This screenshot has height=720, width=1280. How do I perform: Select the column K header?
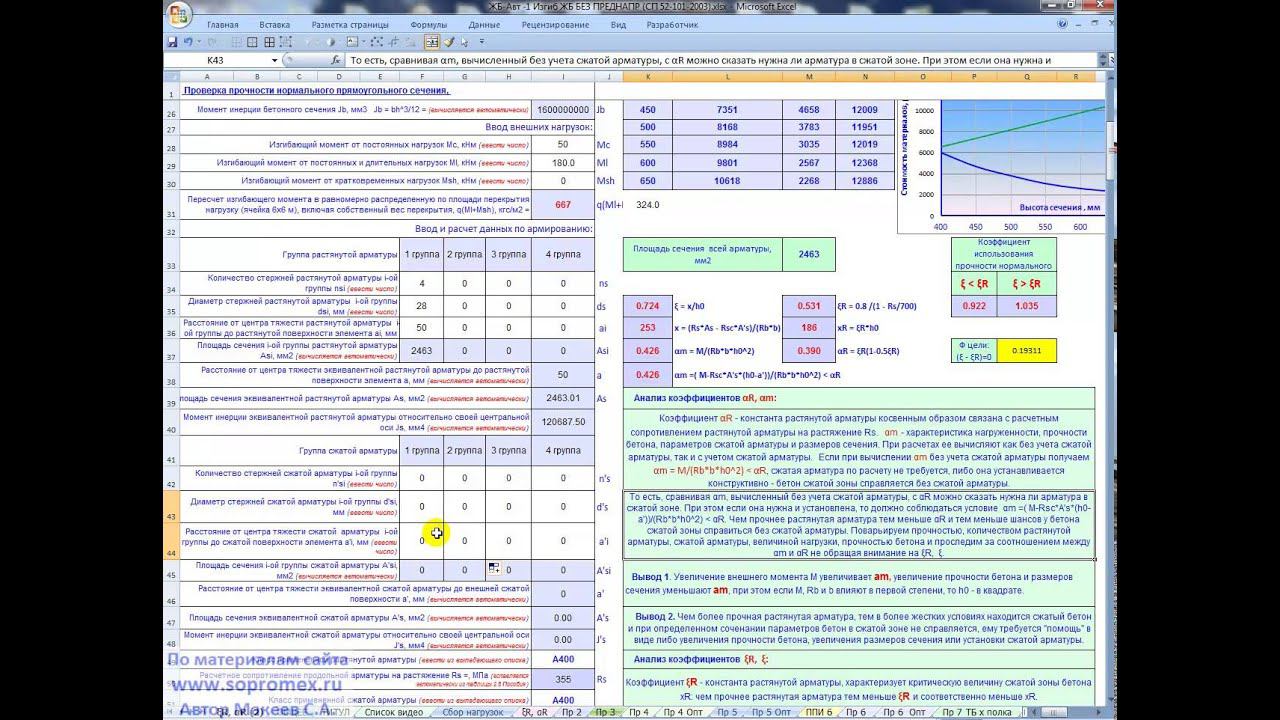[649, 76]
